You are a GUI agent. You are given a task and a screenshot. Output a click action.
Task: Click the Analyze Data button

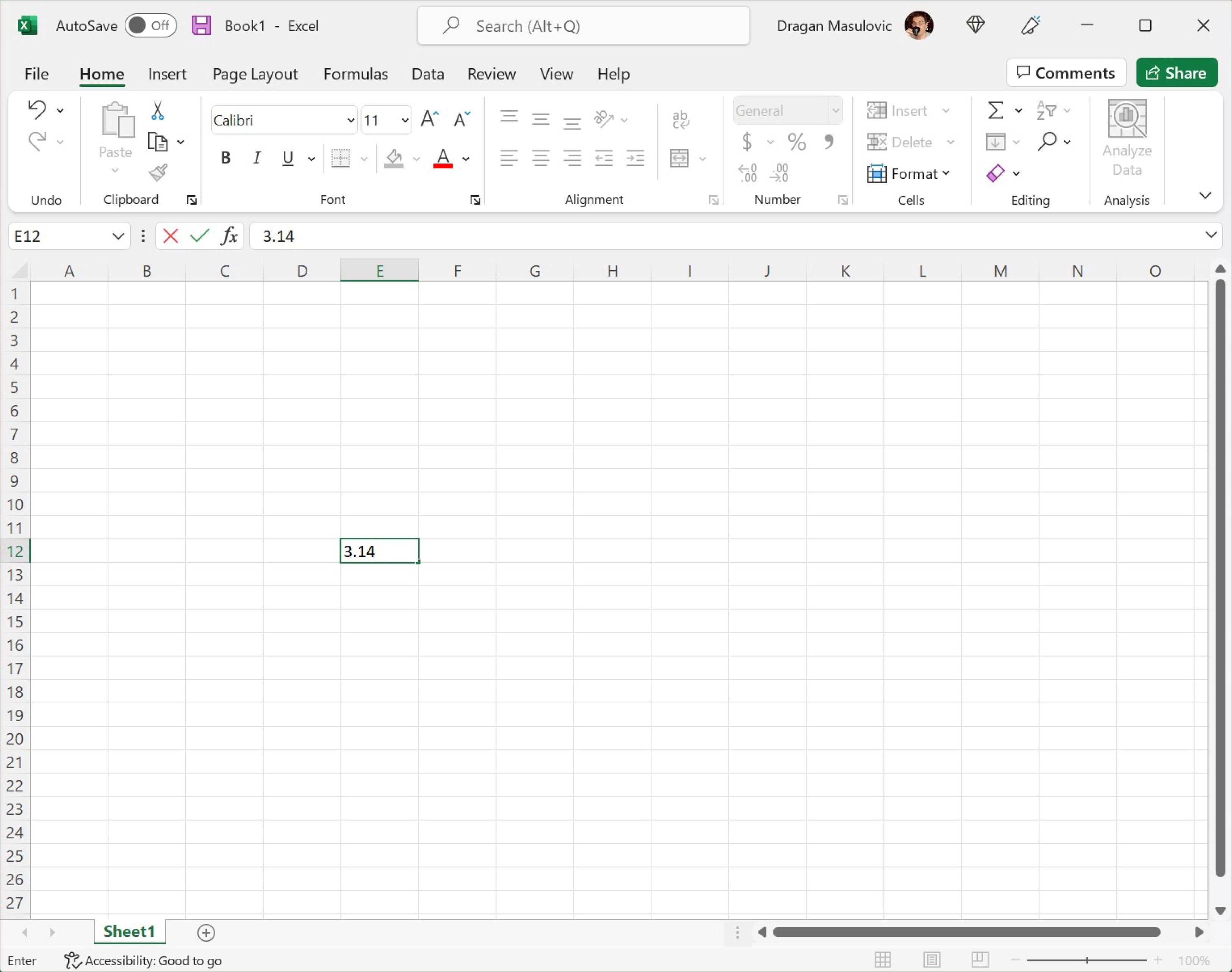1127,138
